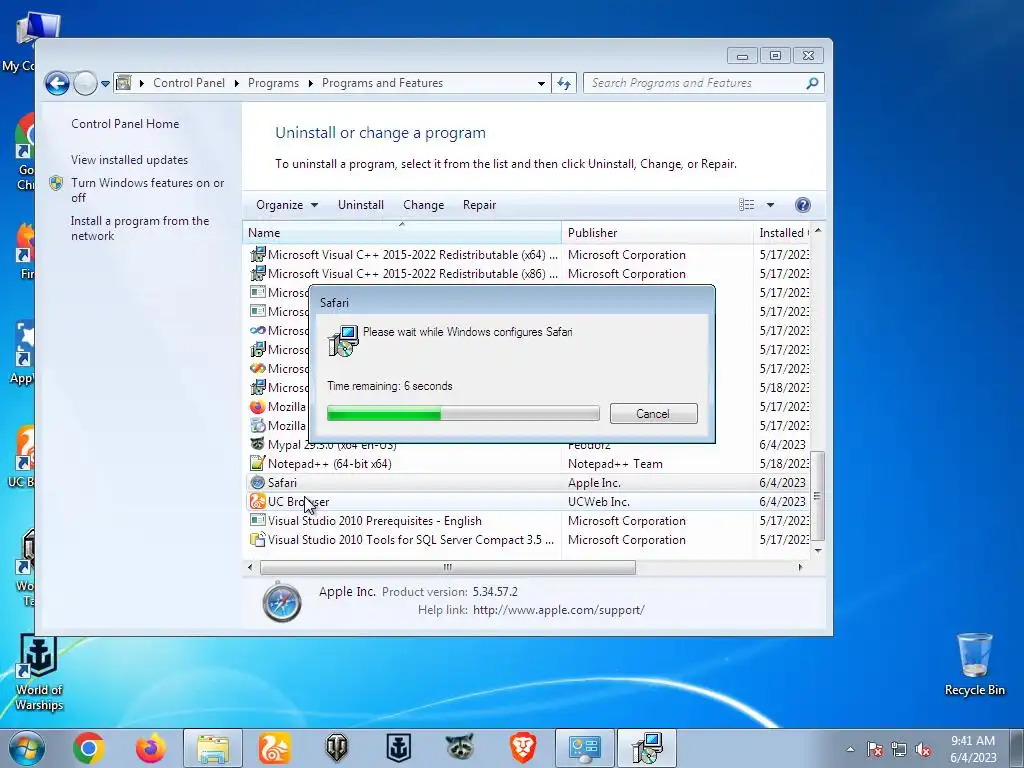This screenshot has height=768, width=1024.
Task: Open recent pages dropdown beside navigation arrows
Action: (105, 84)
